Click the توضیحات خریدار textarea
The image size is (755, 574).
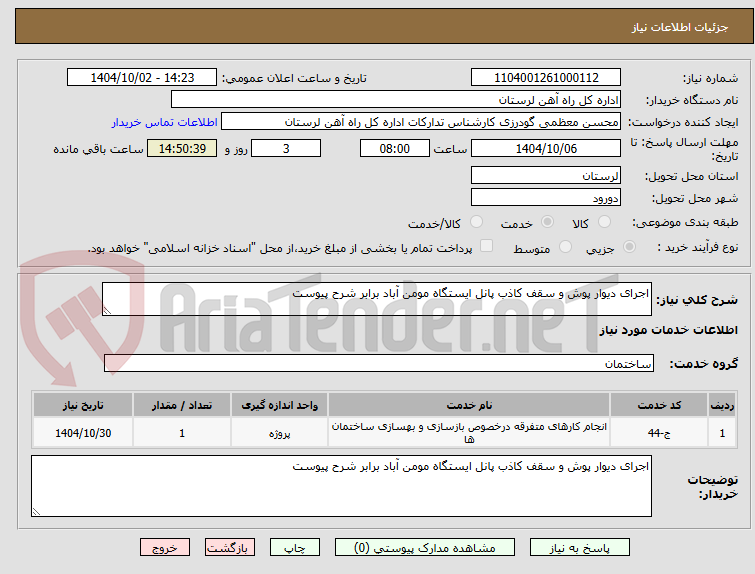[x=341, y=486]
